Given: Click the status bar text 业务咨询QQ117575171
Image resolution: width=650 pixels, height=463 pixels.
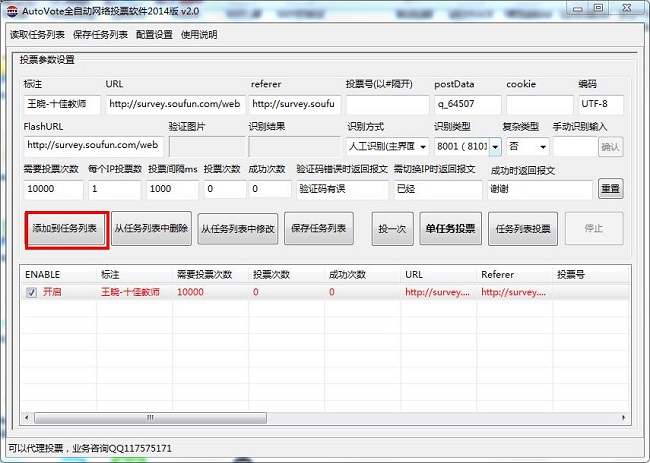Looking at the screenshot, I should pyautogui.click(x=122, y=448).
